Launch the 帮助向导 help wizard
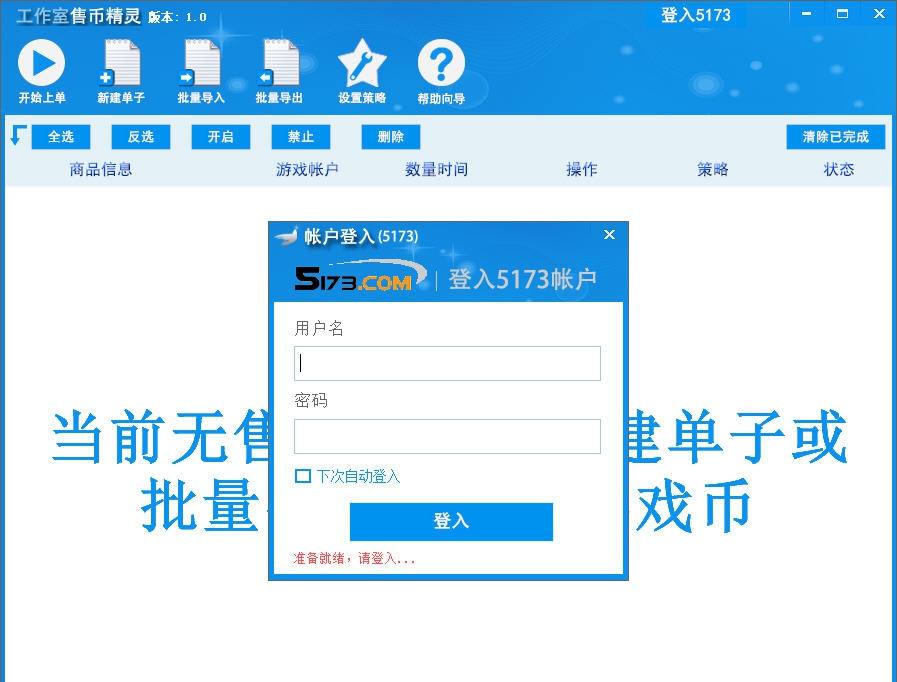Screen dimensions: 897x682 point(440,62)
